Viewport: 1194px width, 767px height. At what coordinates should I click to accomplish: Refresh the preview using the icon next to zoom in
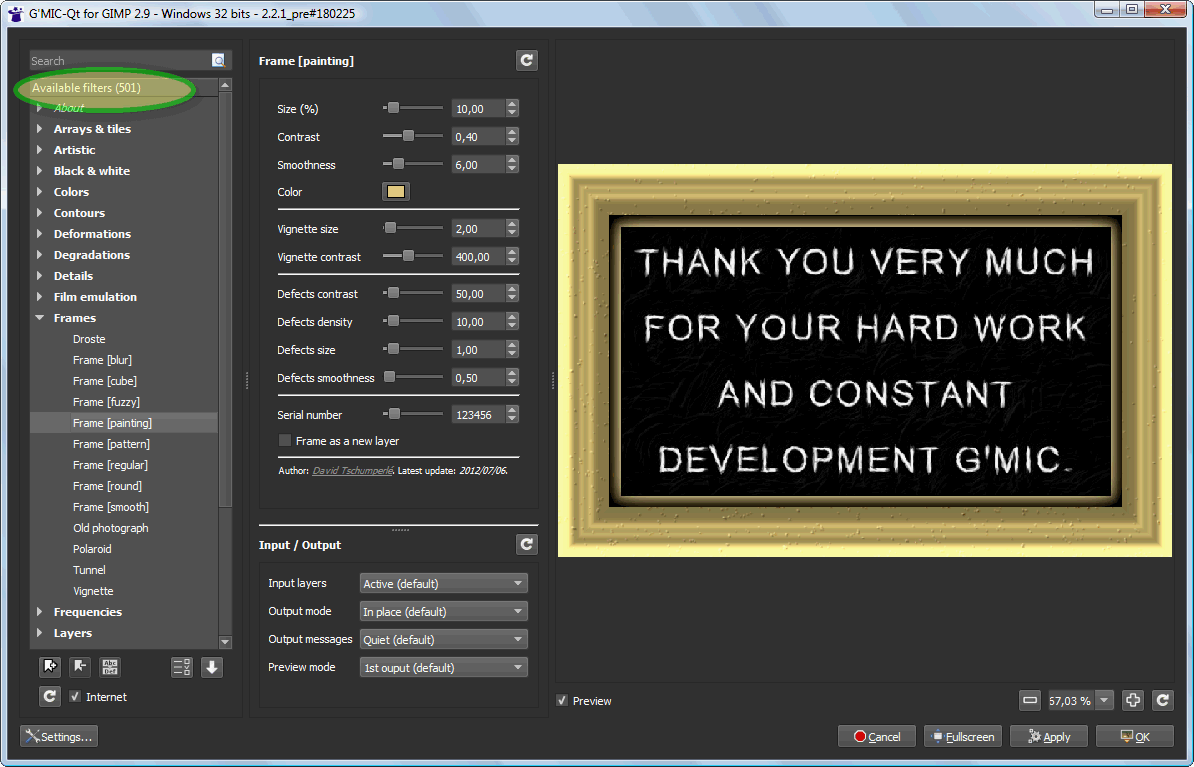1163,700
